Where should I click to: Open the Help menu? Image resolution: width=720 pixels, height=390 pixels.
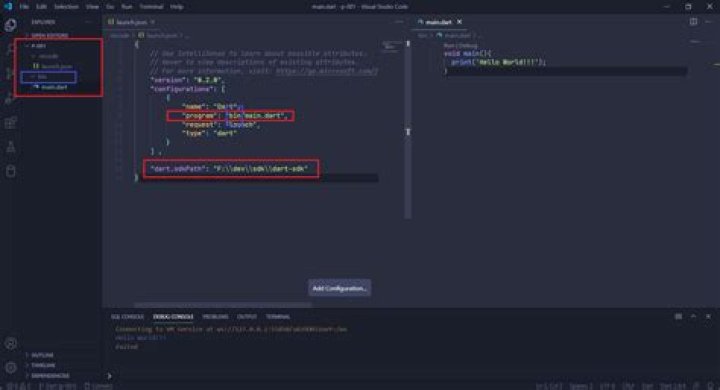pyautogui.click(x=177, y=7)
